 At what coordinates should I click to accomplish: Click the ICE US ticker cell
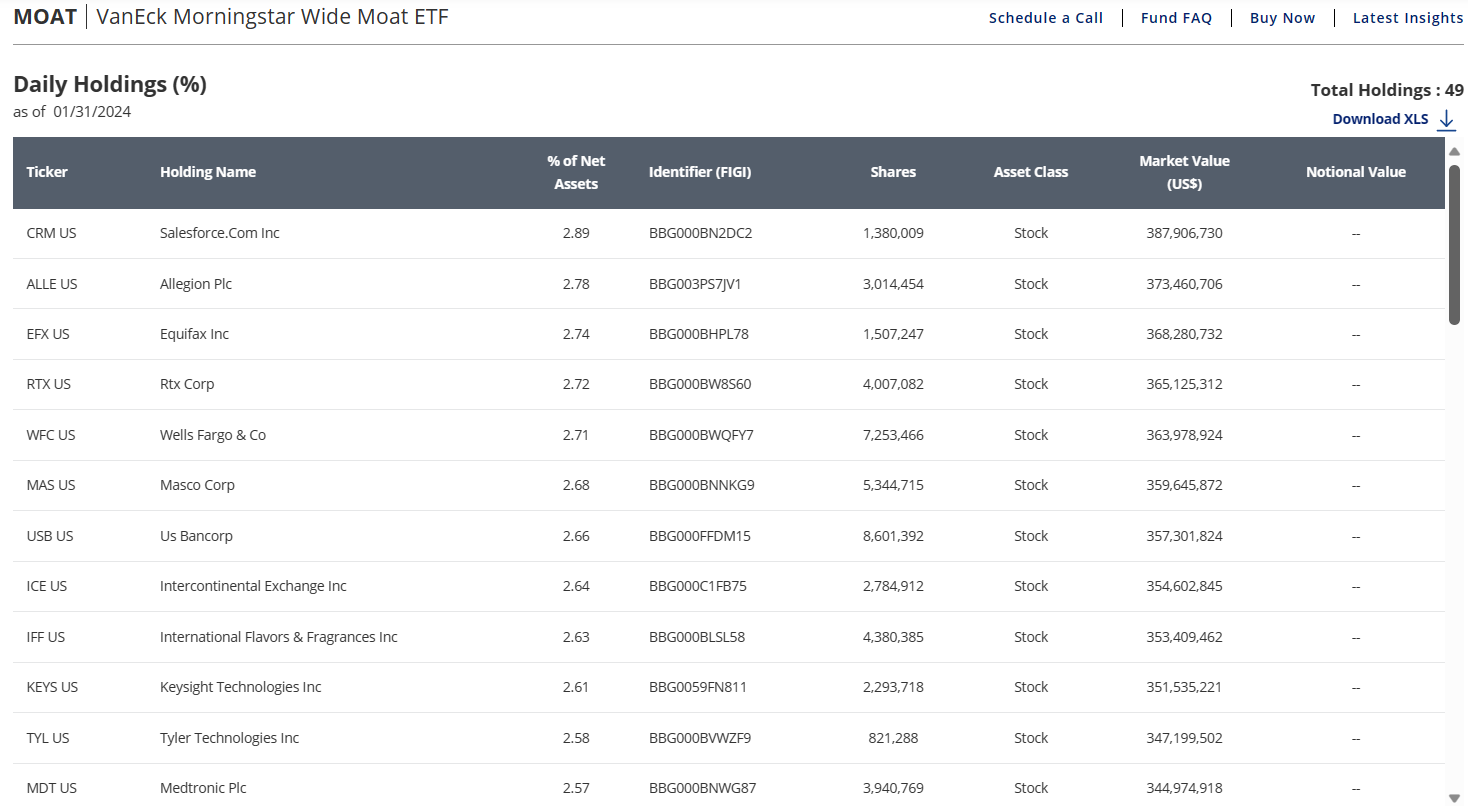[47, 586]
